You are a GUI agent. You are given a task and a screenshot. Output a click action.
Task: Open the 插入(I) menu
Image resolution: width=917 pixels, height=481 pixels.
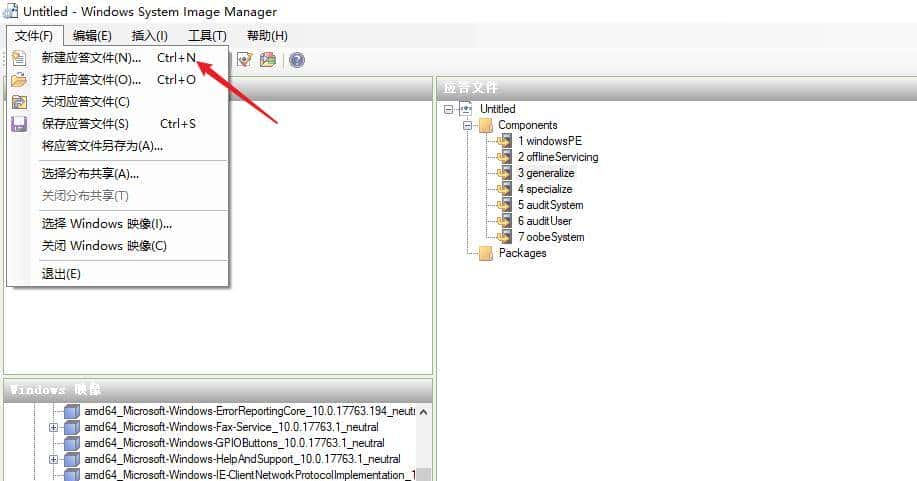click(x=150, y=36)
